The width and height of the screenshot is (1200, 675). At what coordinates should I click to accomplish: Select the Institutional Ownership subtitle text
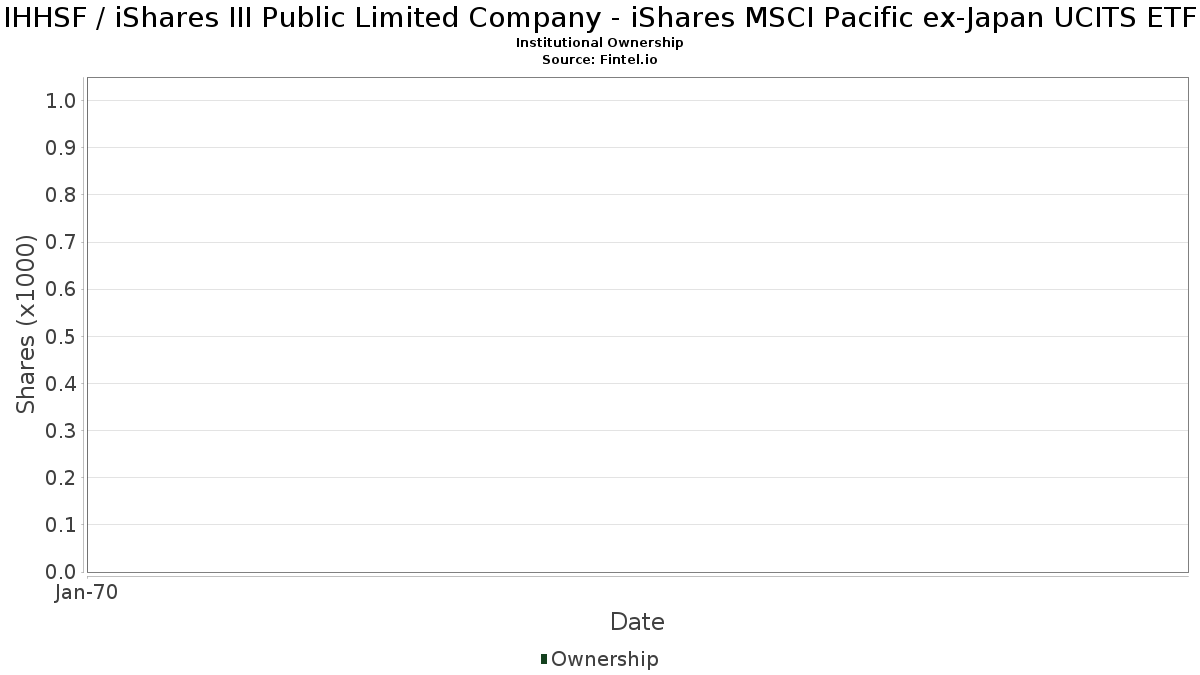point(599,43)
